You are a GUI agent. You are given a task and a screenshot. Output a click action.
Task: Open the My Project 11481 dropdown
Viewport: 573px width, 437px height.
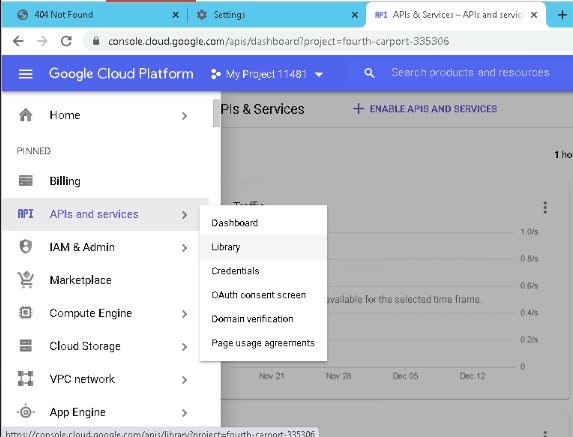pos(266,74)
